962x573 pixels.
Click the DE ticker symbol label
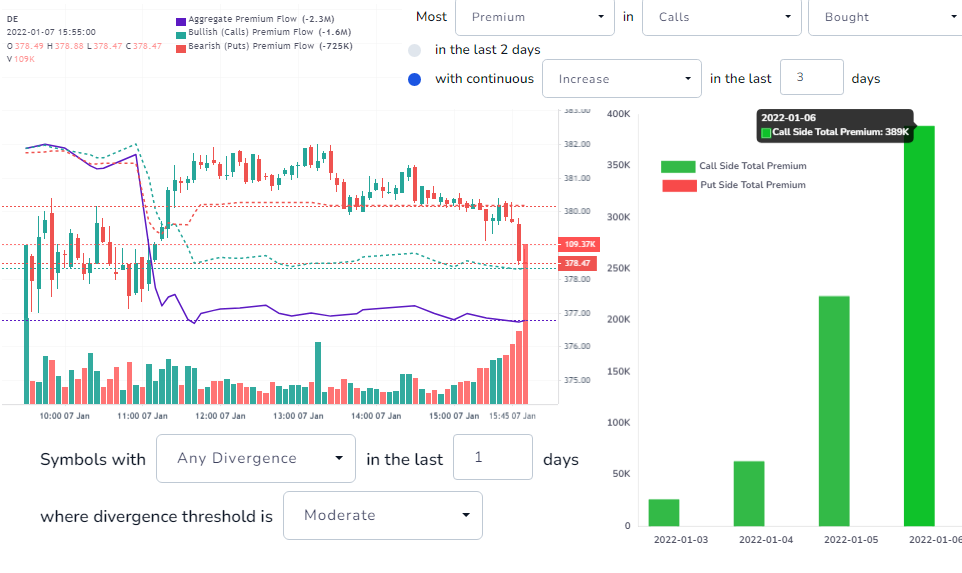click(12, 19)
